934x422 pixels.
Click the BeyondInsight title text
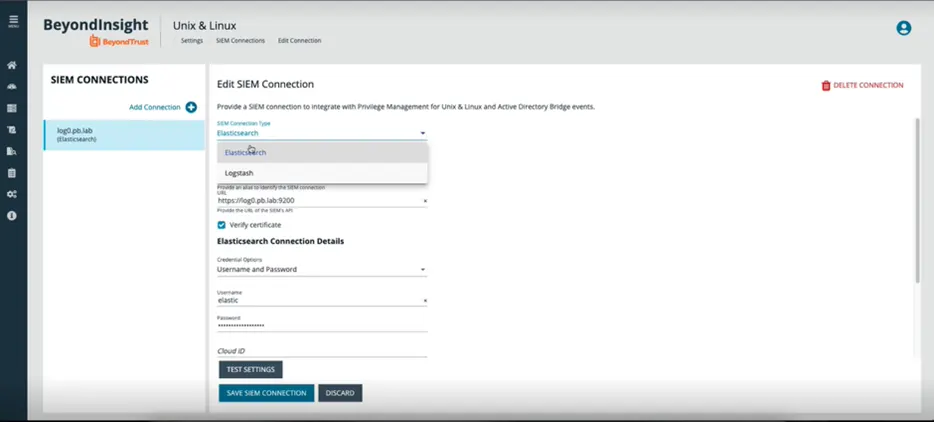point(95,25)
